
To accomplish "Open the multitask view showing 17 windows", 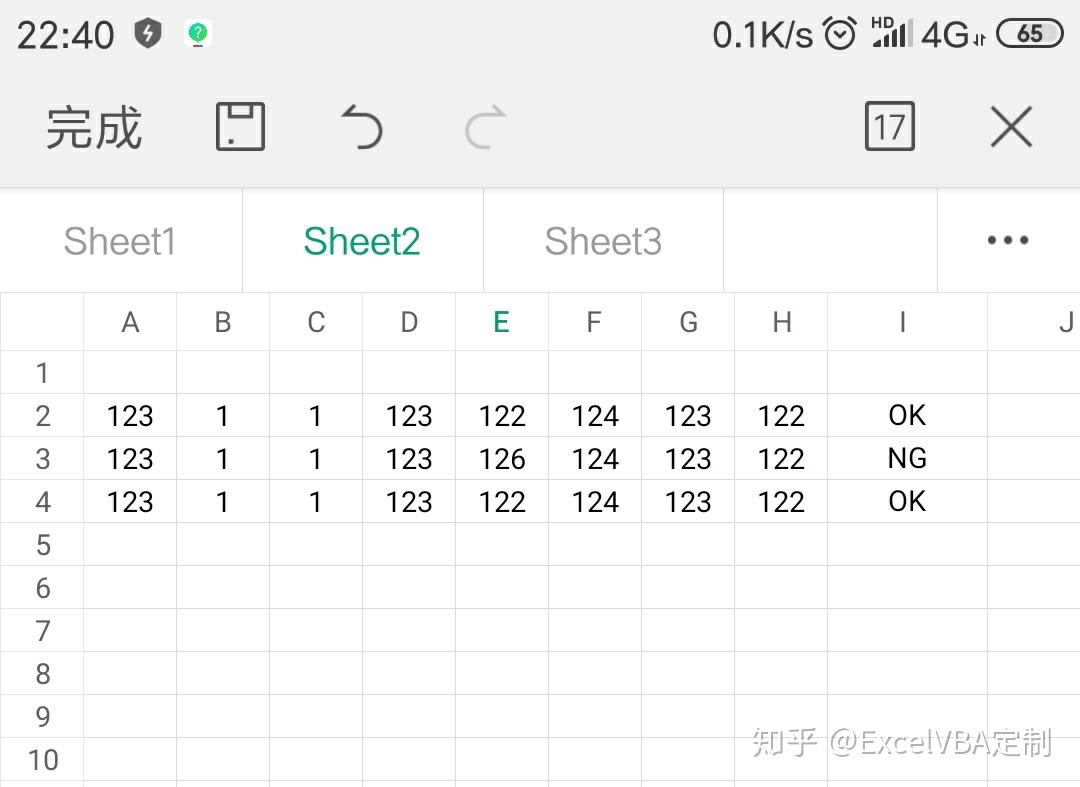I will pos(888,126).
